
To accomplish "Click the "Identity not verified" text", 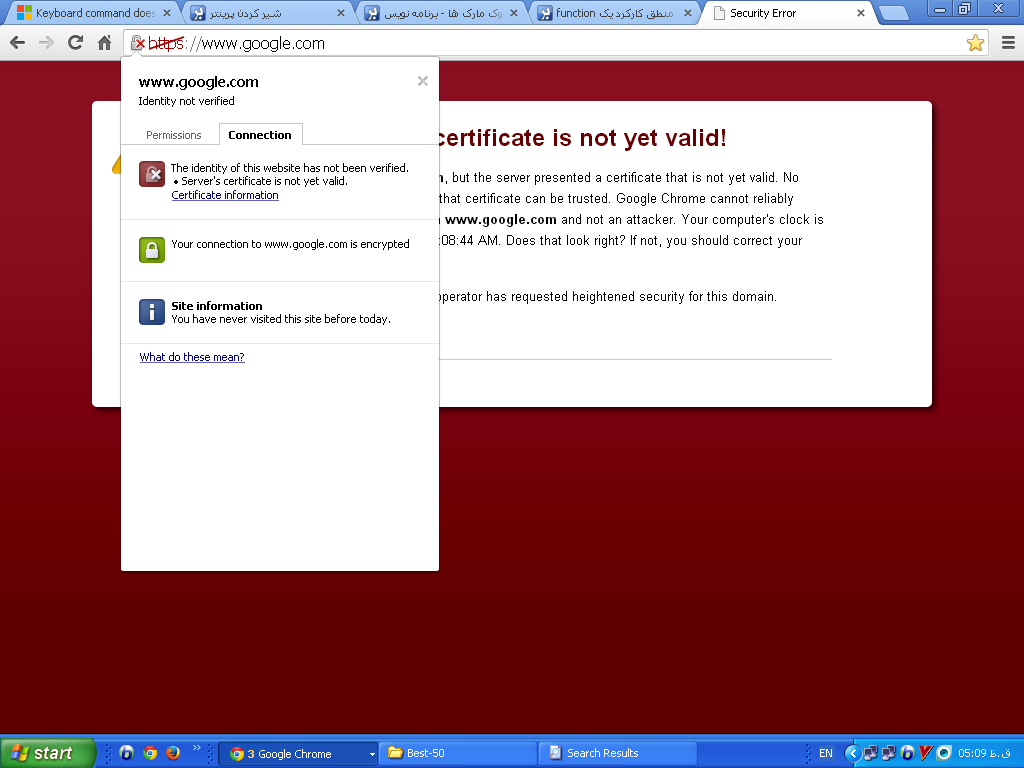I will pos(186,101).
